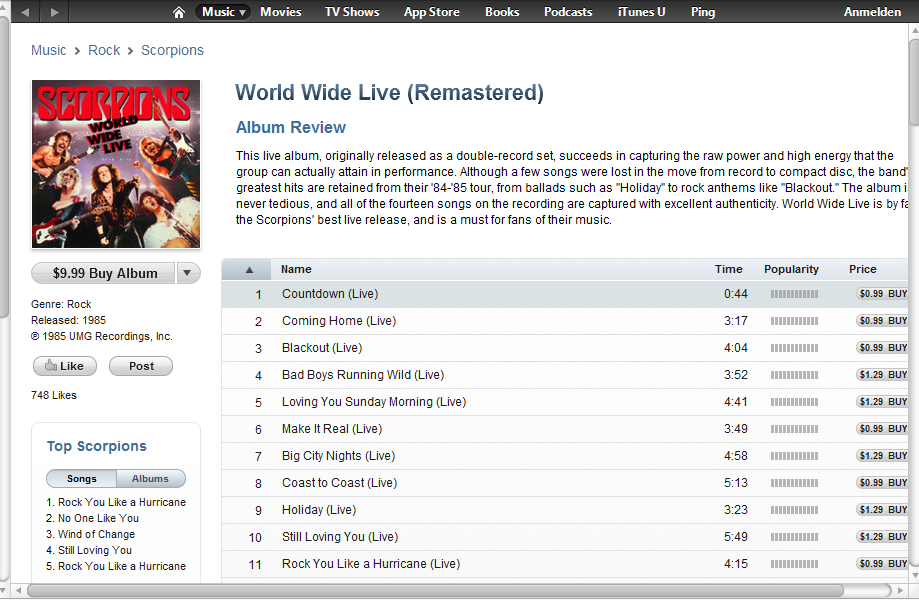The width and height of the screenshot is (919, 600).
Task: Buy Countdown (Live) for $0.99
Action: pyautogui.click(x=883, y=294)
